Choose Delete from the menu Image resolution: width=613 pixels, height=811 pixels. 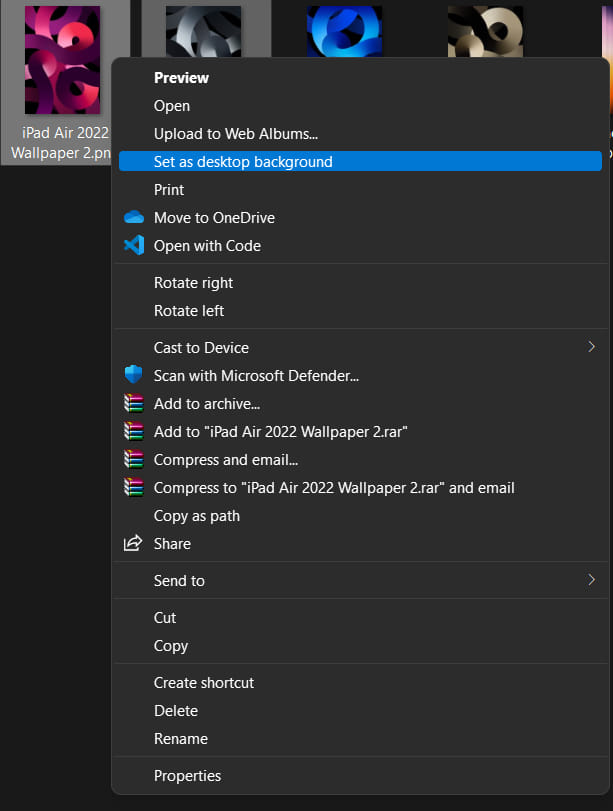tap(360, 711)
